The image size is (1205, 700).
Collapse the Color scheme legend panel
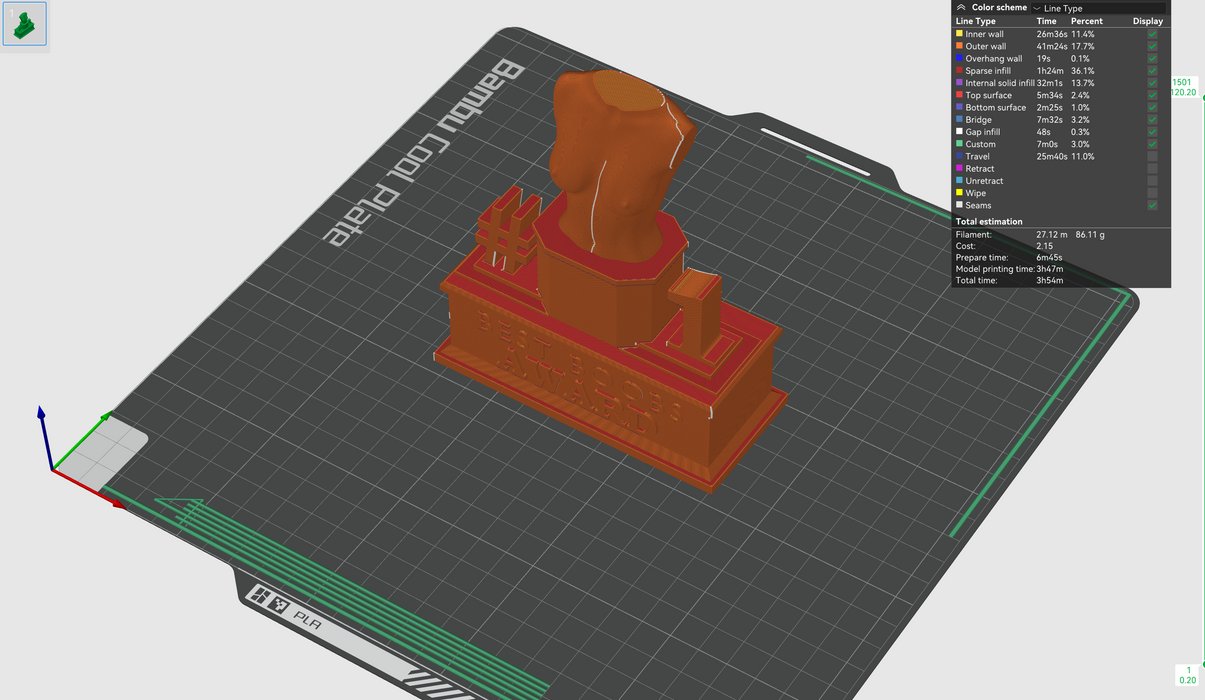961,7
